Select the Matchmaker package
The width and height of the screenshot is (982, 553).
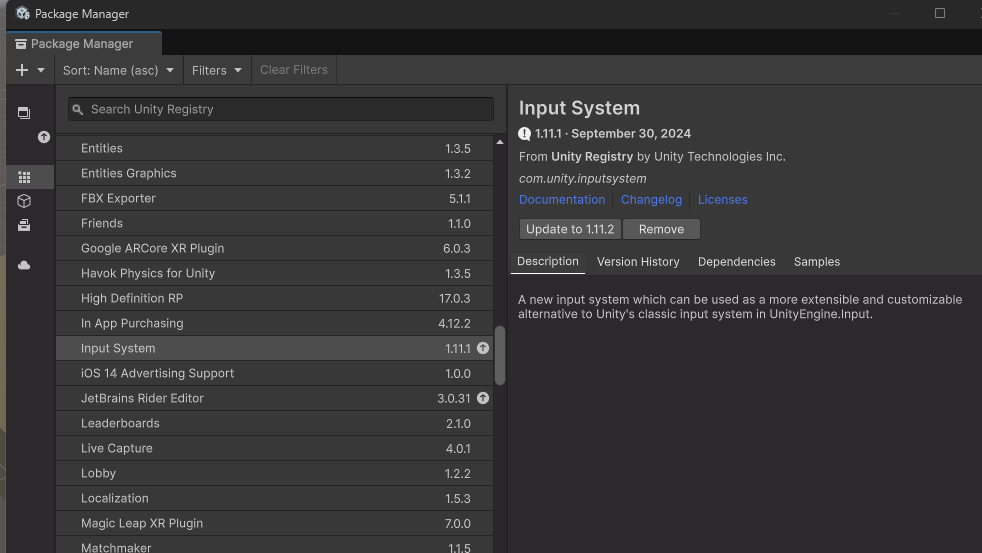[274, 545]
